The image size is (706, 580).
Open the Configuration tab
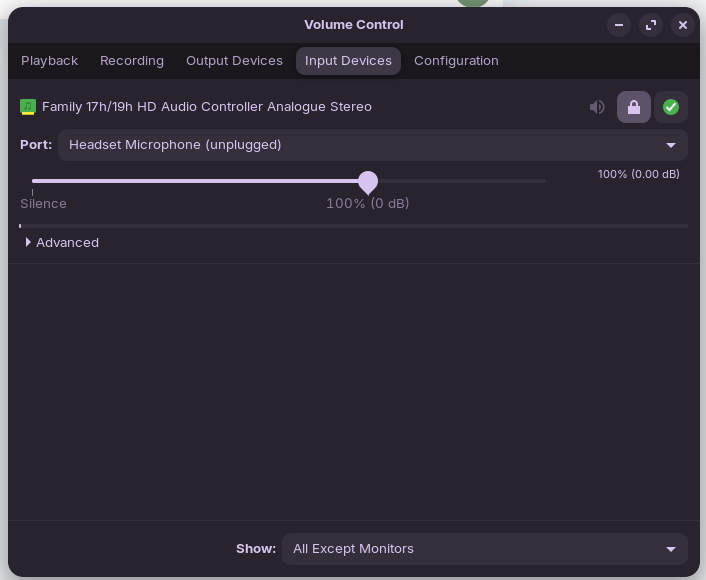(456, 61)
